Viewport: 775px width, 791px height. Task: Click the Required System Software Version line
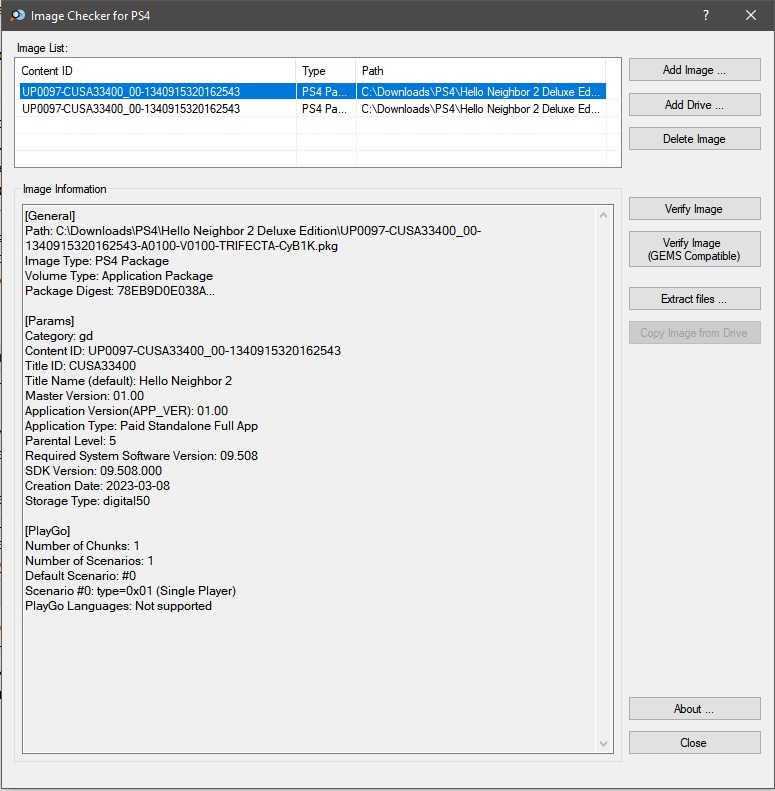coord(141,456)
